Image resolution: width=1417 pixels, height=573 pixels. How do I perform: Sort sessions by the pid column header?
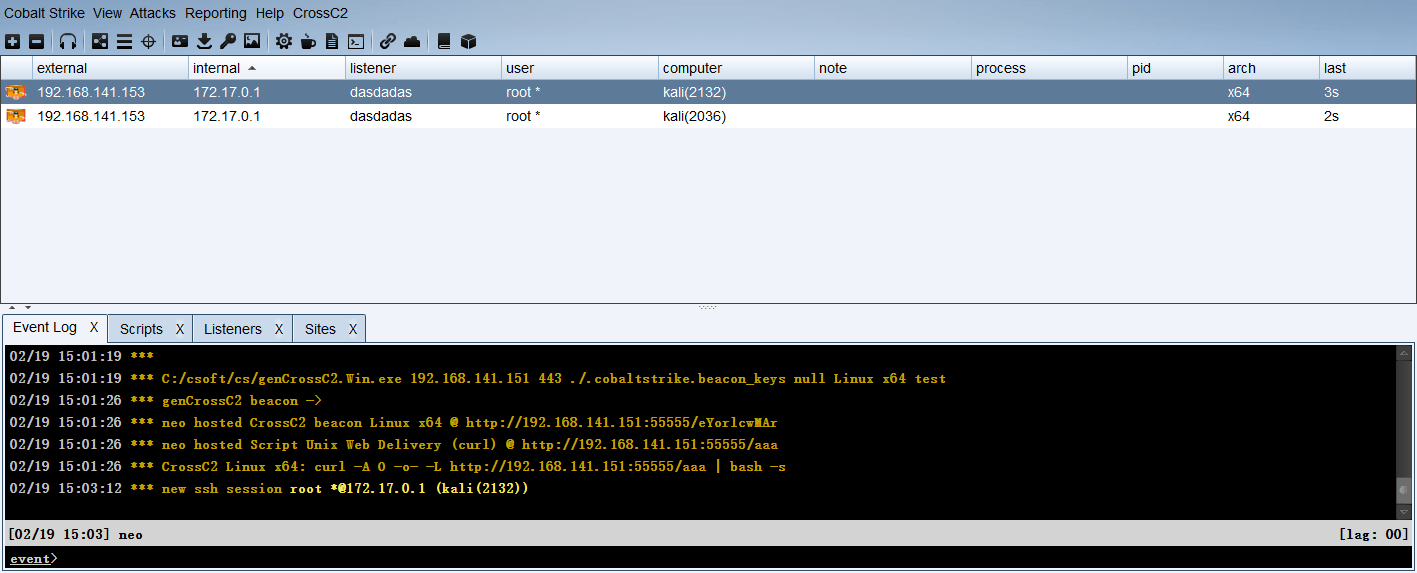coord(1175,68)
